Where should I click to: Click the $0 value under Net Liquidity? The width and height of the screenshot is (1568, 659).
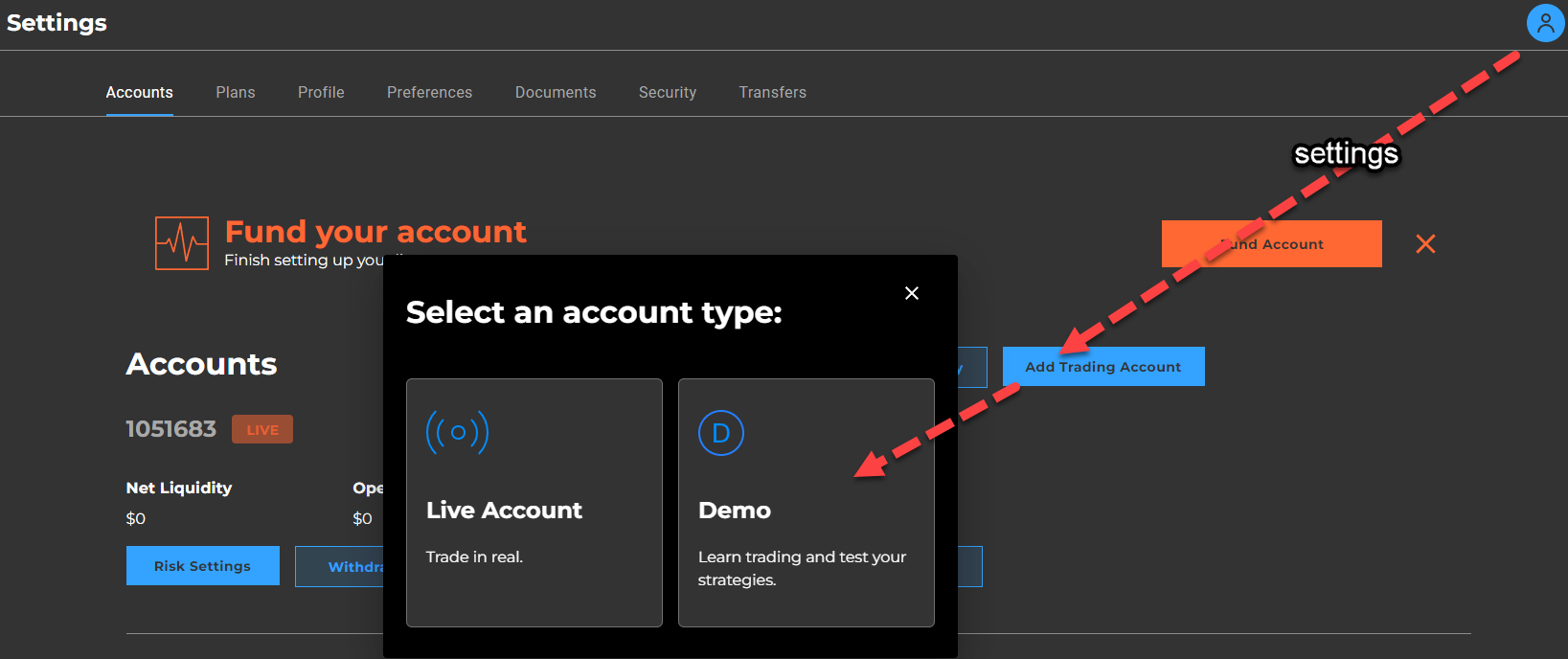136,518
